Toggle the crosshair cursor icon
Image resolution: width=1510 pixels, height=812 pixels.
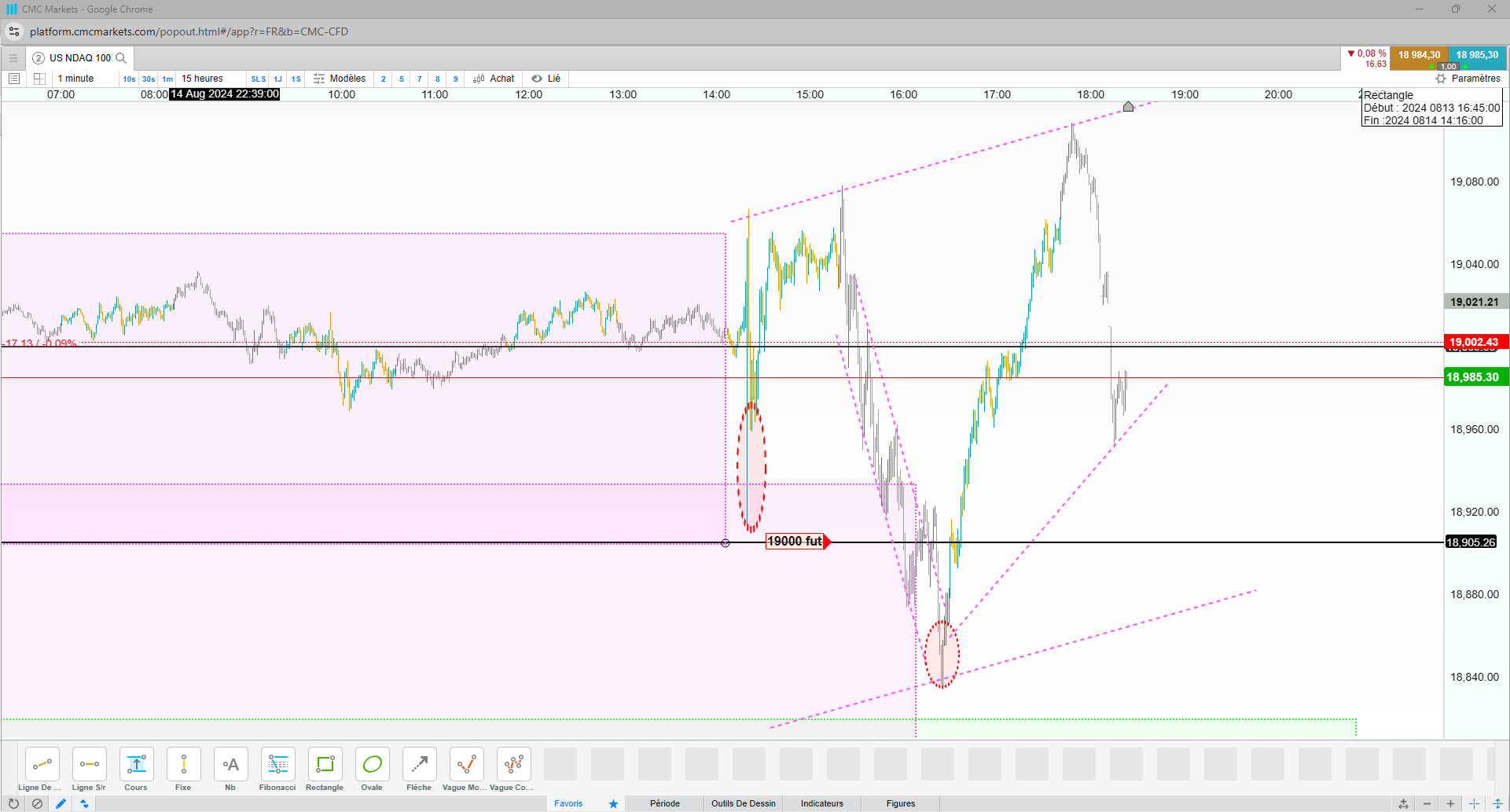[1474, 803]
